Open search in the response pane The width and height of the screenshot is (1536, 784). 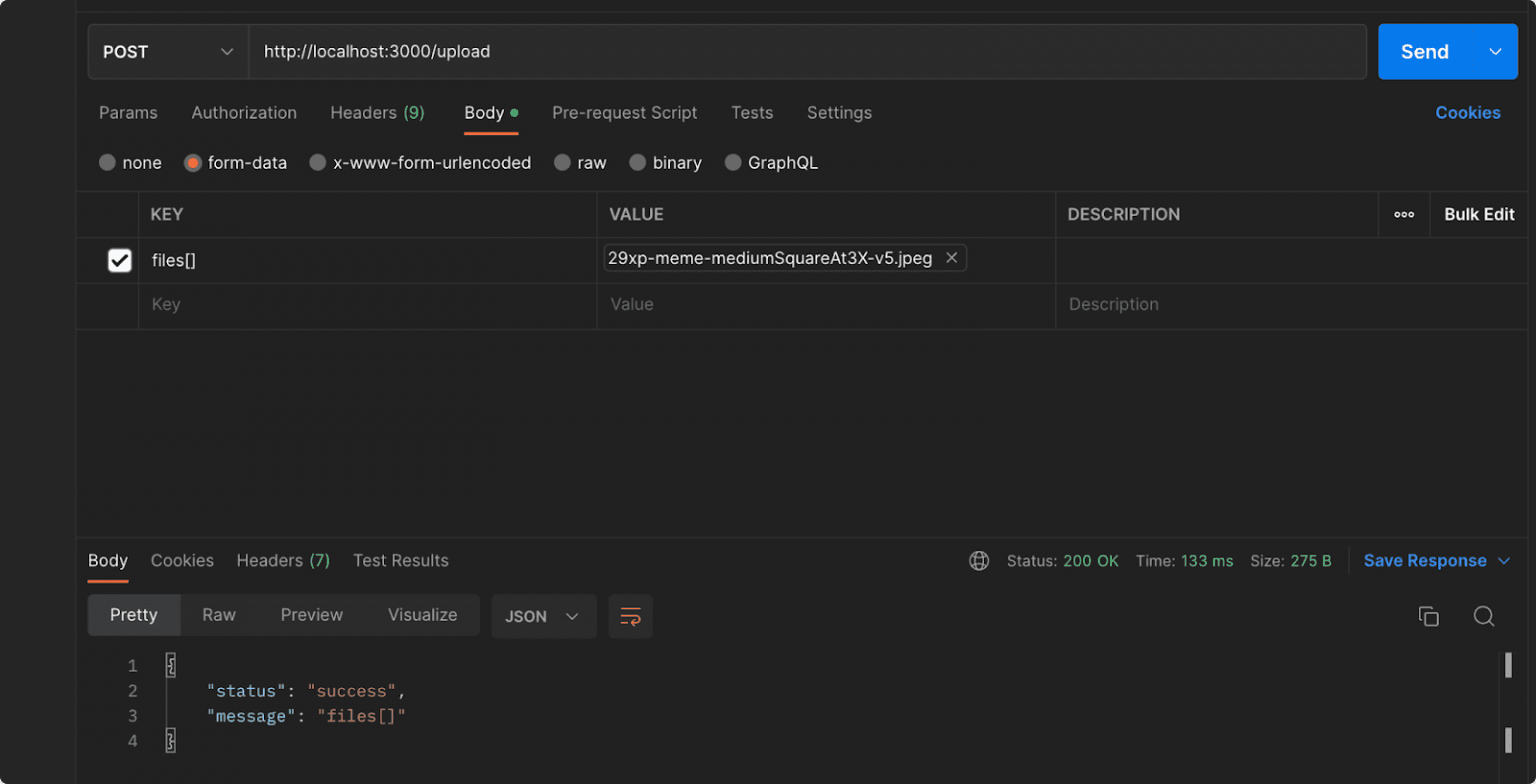[x=1484, y=616]
